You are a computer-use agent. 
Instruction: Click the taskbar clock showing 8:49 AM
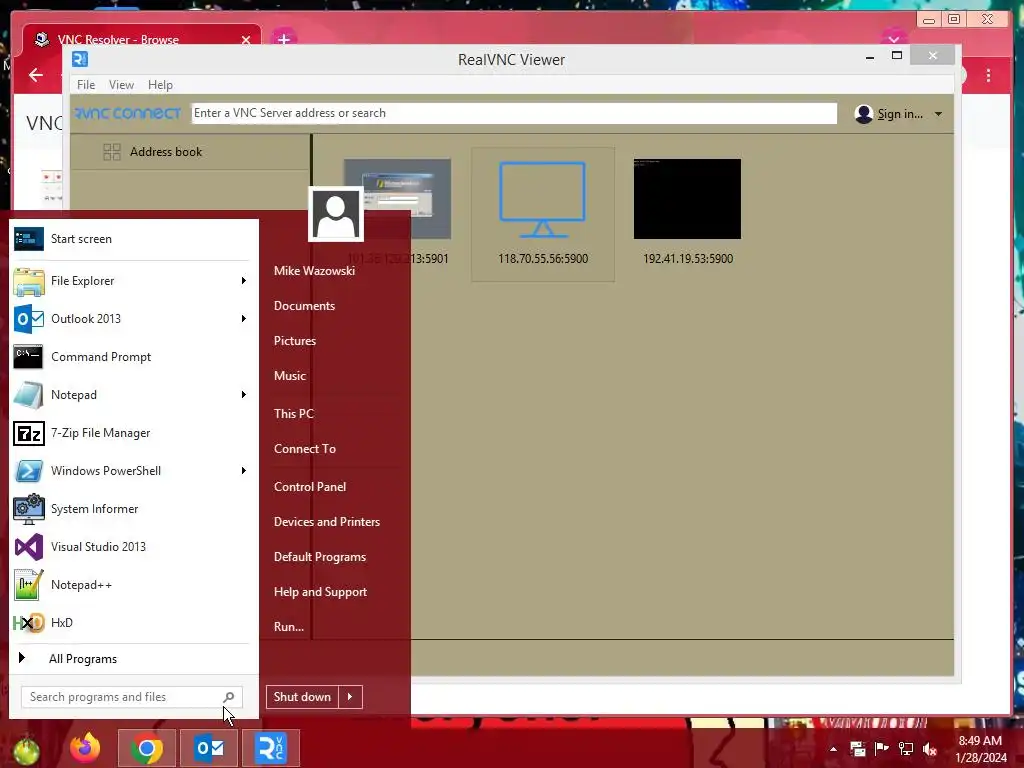coord(980,749)
